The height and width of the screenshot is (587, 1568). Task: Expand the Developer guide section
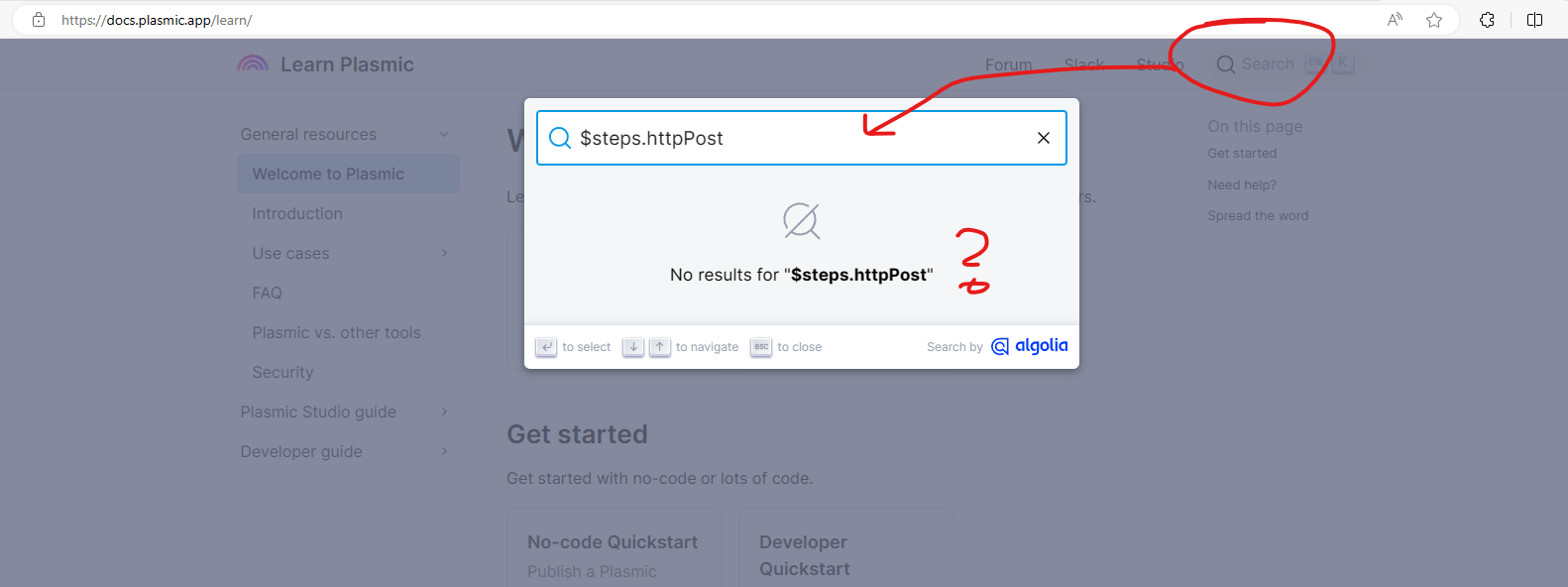[x=444, y=452]
